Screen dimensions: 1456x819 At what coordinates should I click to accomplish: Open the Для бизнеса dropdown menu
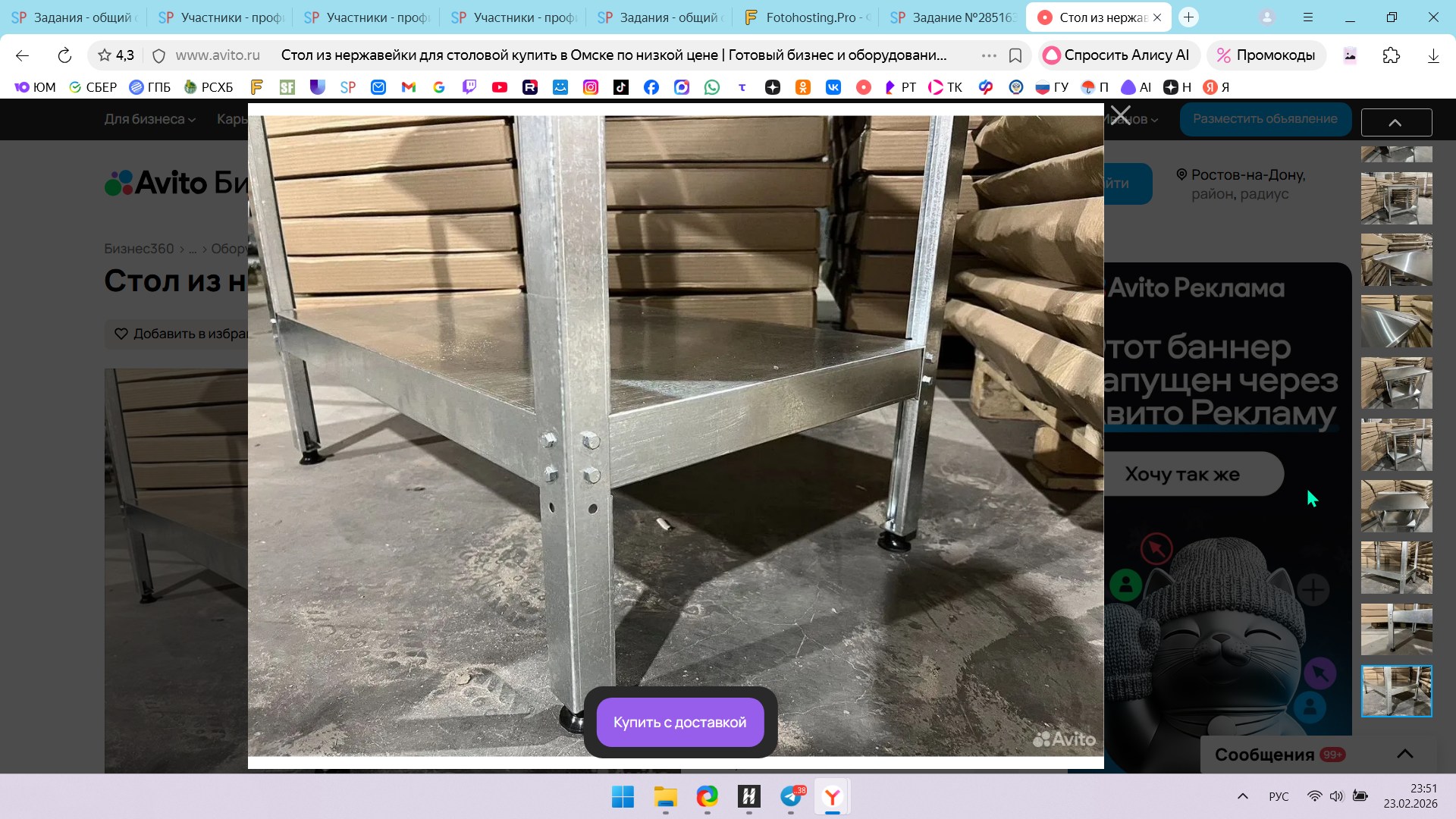pos(149,119)
